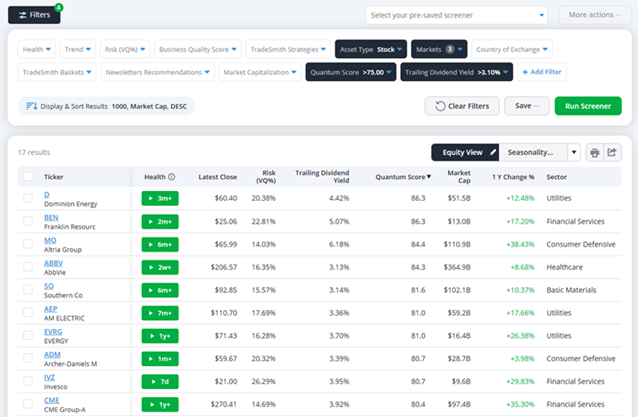Expand the TradeSmith Strategies filter
The image size is (638, 417).
pos(288,49)
